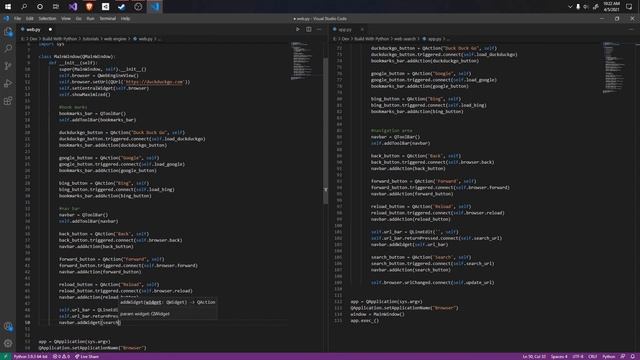Screen dimensions: 640x360
Task: Click the minimap of the app.py editor
Action: 613,67
